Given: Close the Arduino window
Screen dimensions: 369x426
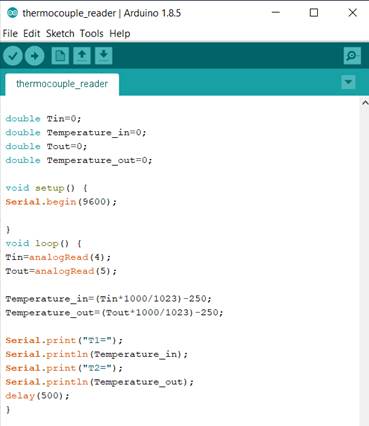Looking at the screenshot, I should pos(352,13).
